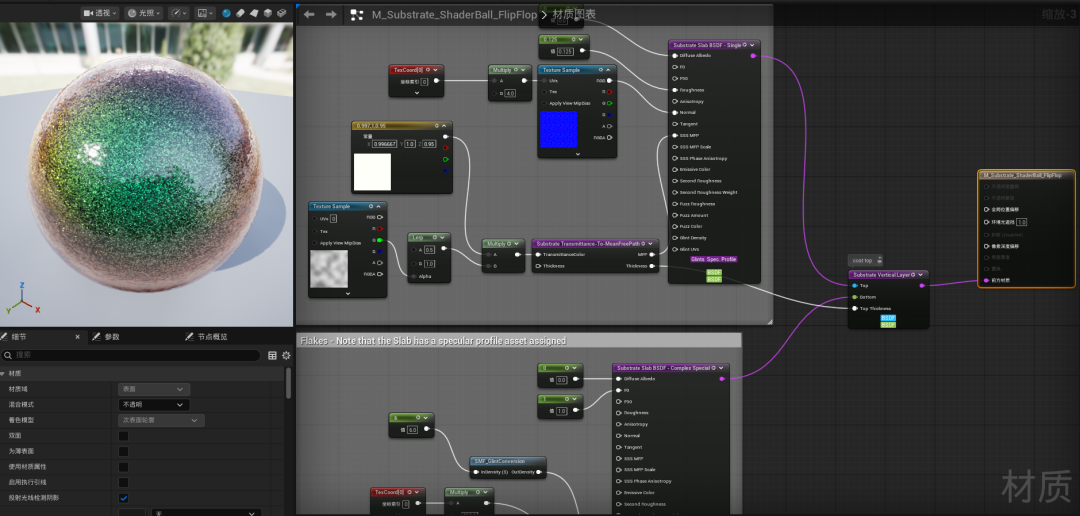Toggle the 双面 two-sided checkbox

tap(123, 436)
